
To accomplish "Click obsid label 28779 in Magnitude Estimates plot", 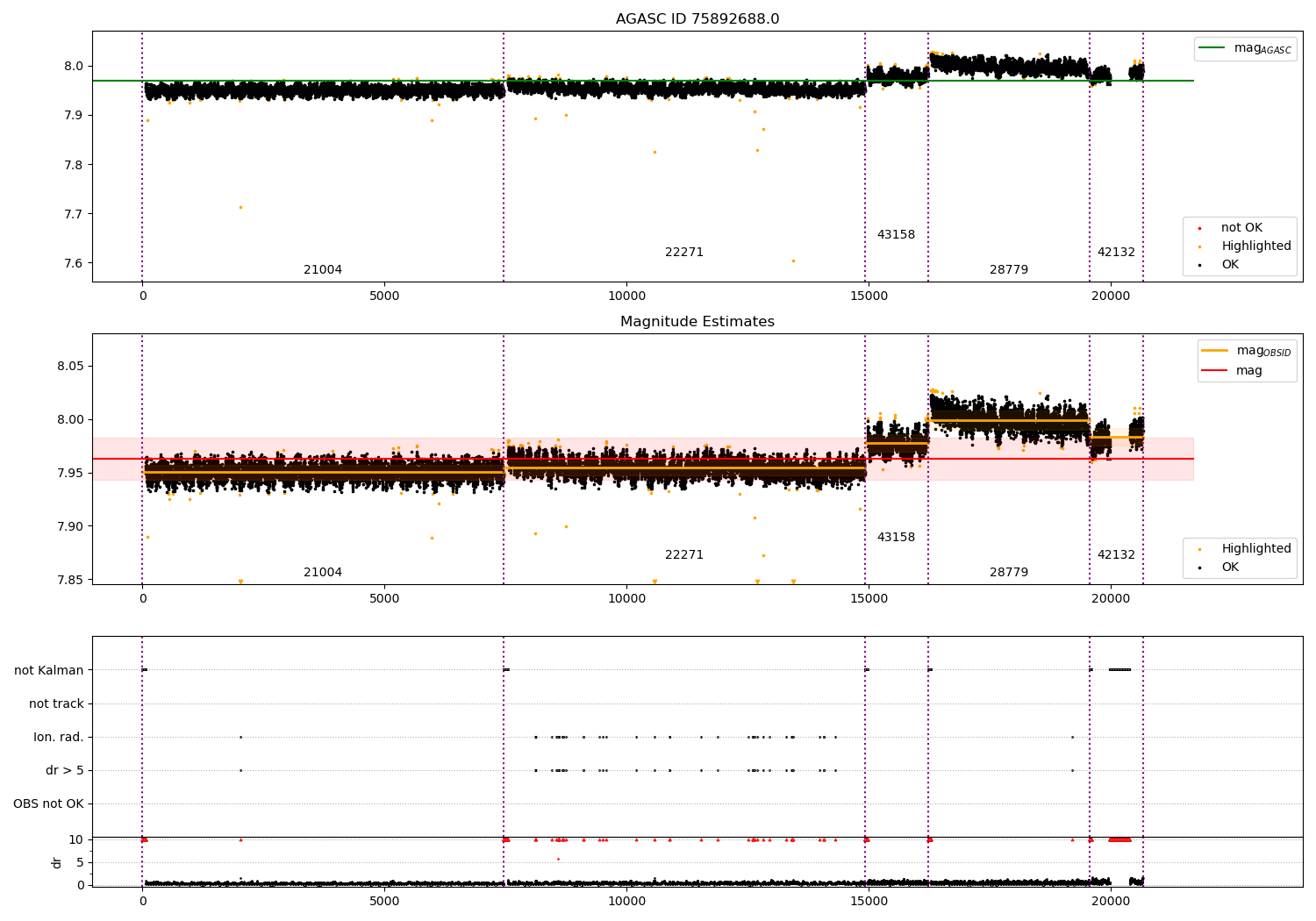I will tap(1009, 573).
